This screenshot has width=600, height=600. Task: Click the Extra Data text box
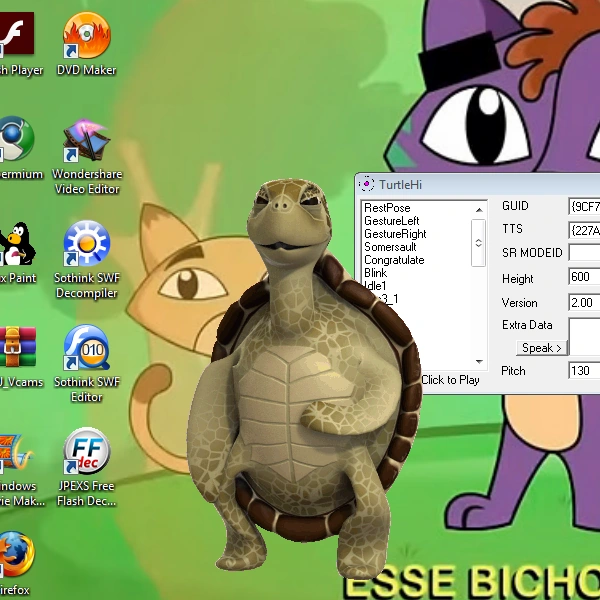coord(584,337)
